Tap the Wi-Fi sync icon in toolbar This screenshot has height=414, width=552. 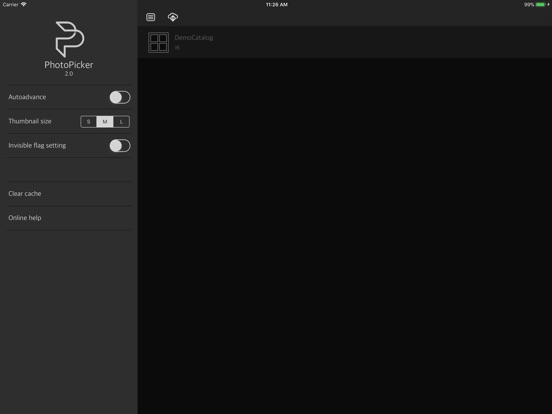tap(172, 17)
